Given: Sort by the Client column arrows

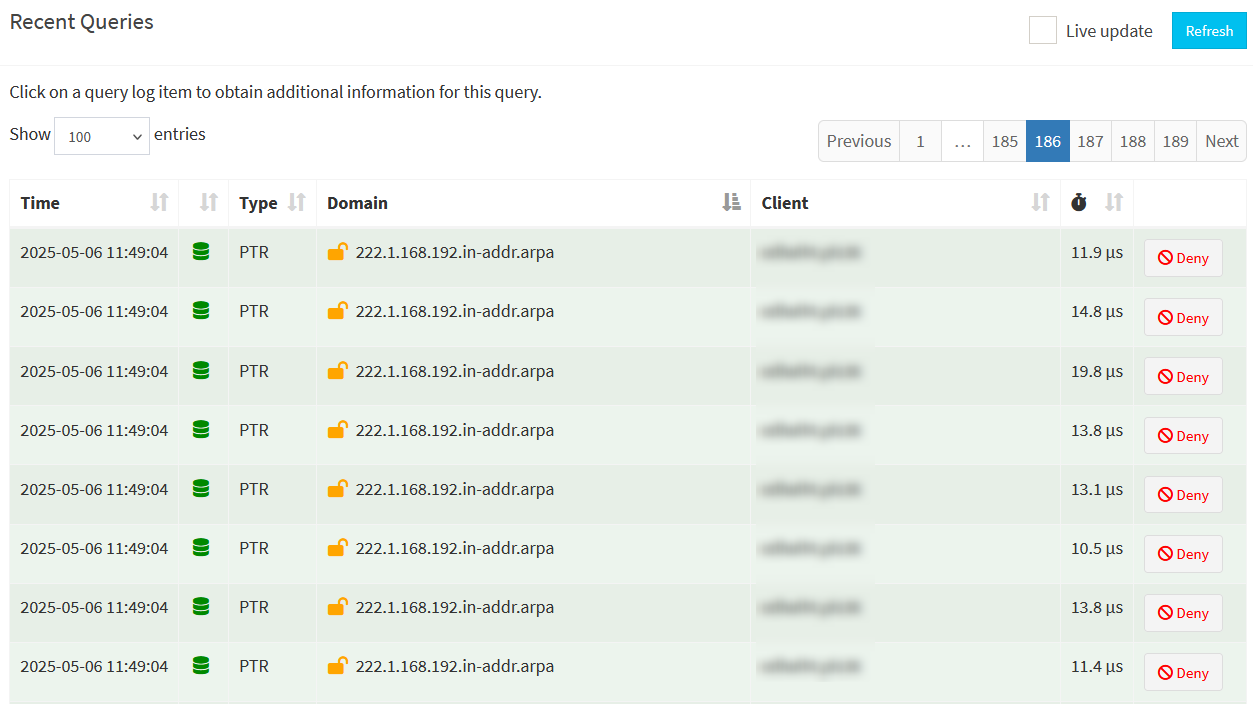Looking at the screenshot, I should coord(1040,203).
